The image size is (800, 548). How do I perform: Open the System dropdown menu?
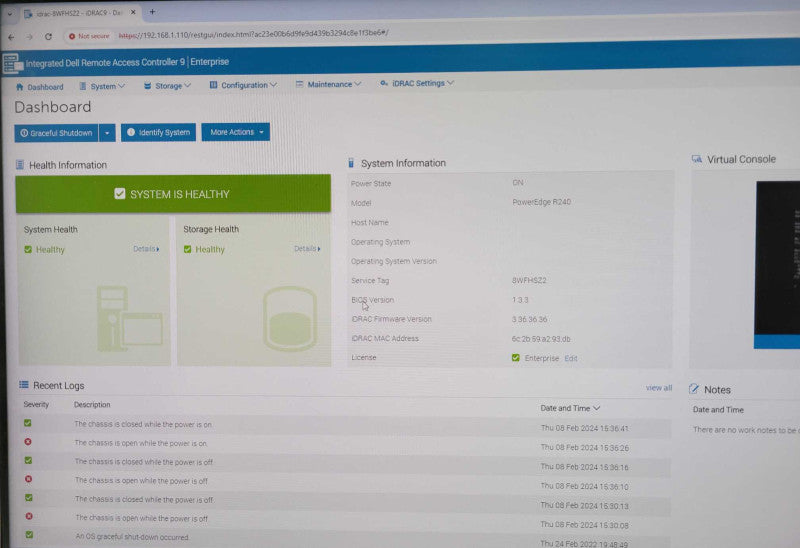[x=103, y=86]
